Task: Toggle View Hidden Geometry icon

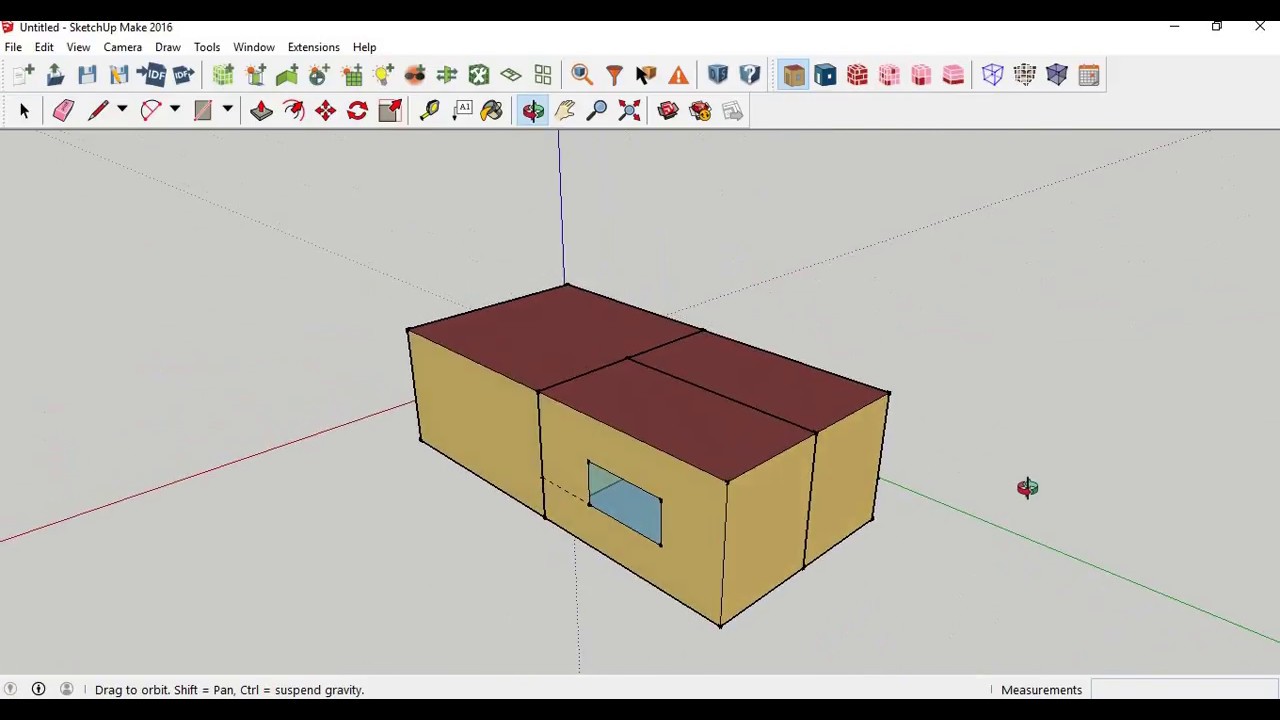Action: 1024,75
